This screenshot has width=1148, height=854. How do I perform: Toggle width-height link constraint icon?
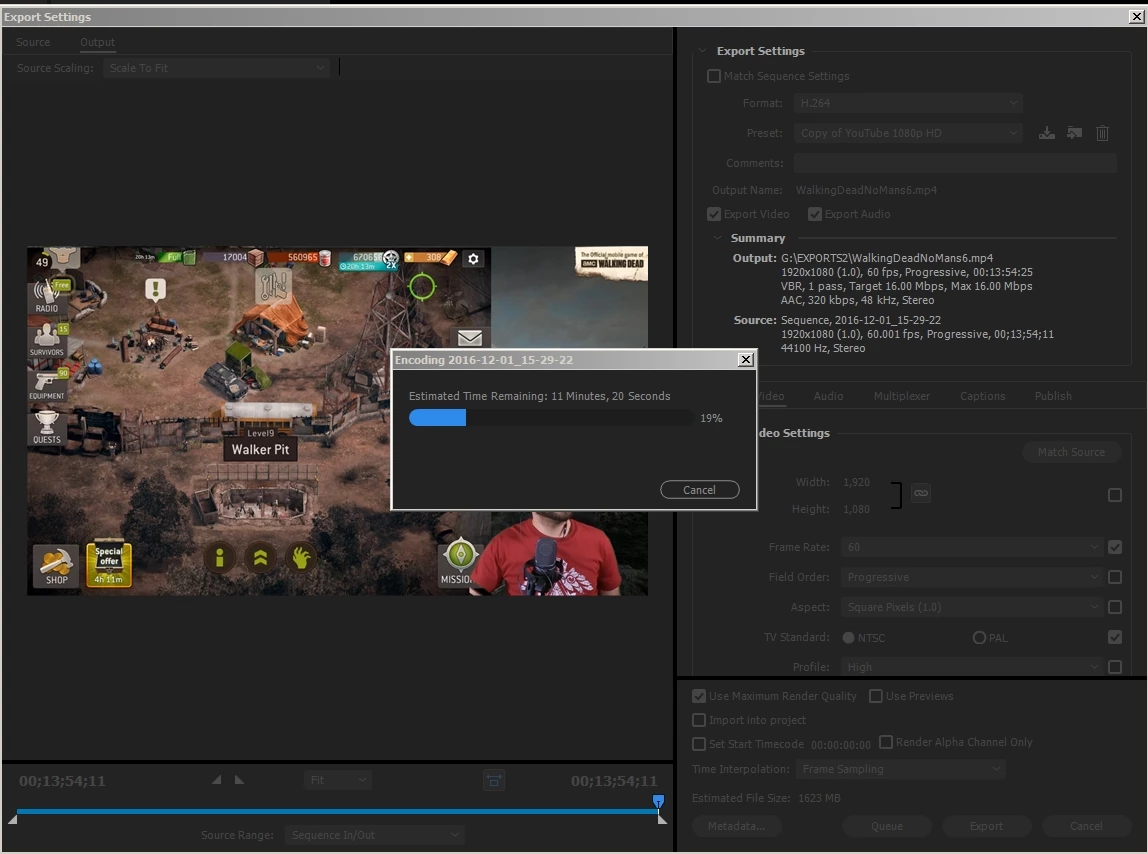(x=921, y=493)
